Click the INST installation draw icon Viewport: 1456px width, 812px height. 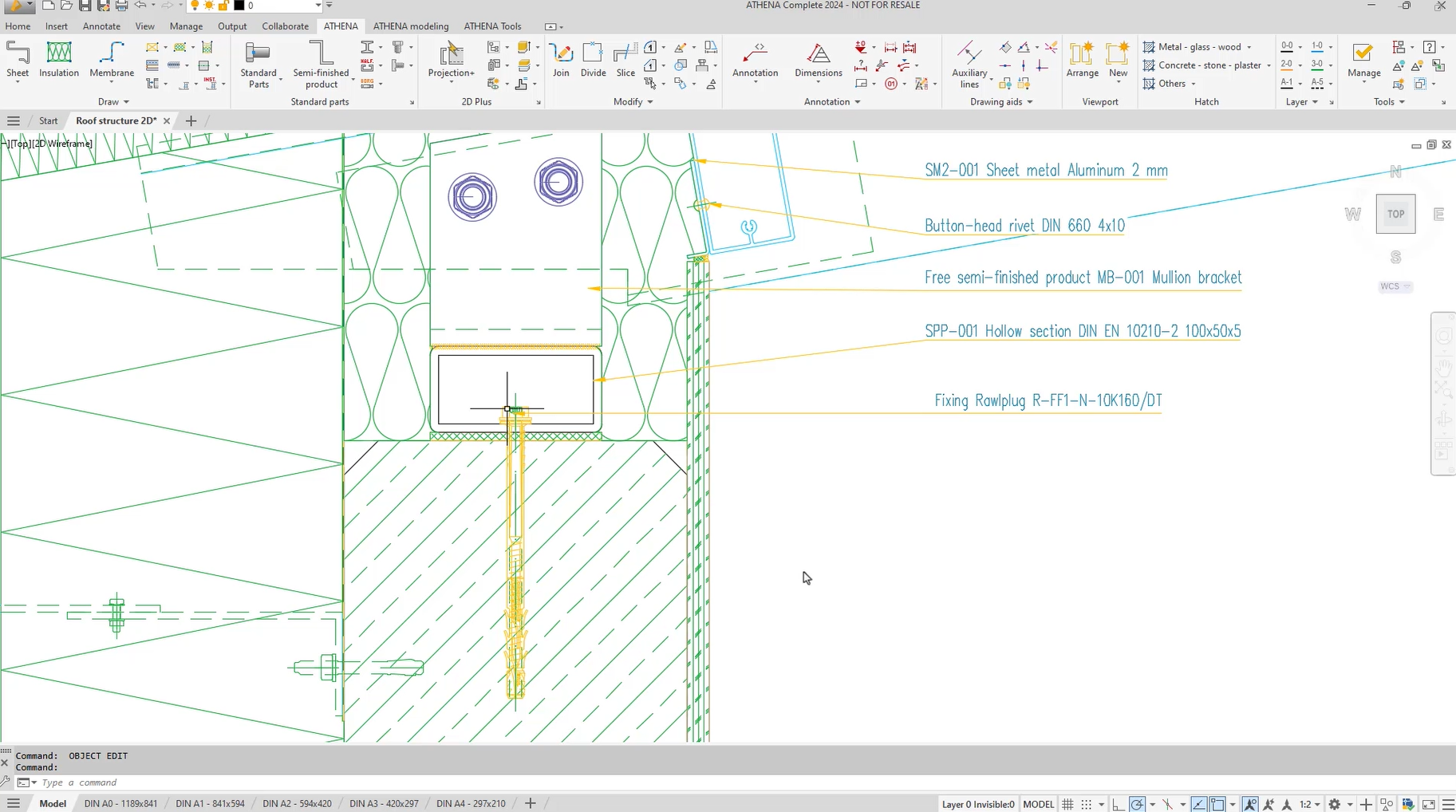coord(210,84)
